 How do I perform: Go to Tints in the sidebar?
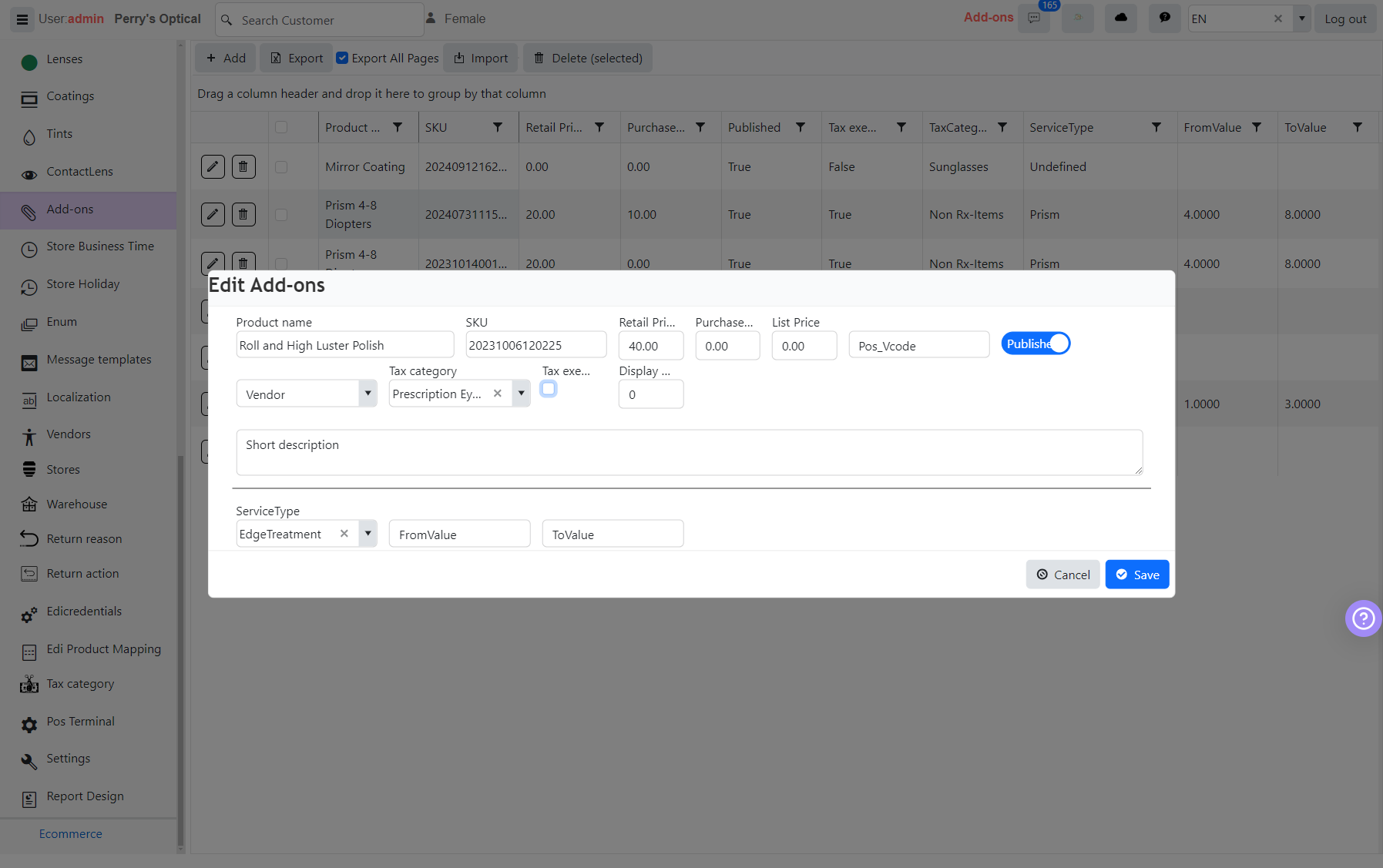tap(59, 134)
